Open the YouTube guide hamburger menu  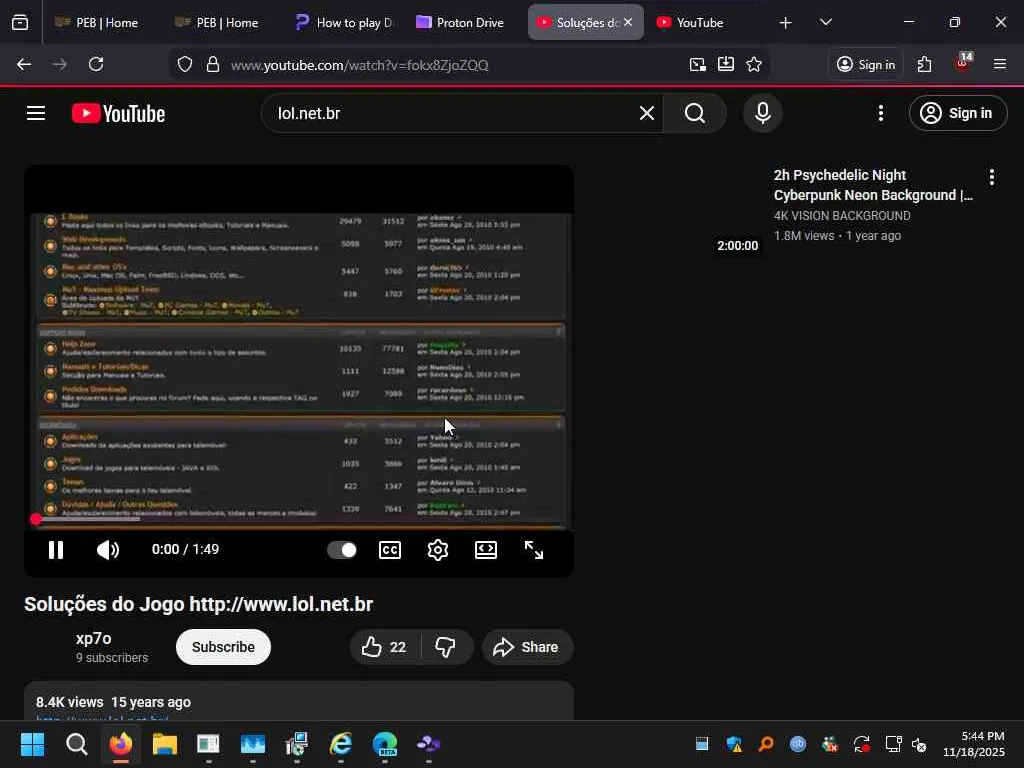(36, 113)
